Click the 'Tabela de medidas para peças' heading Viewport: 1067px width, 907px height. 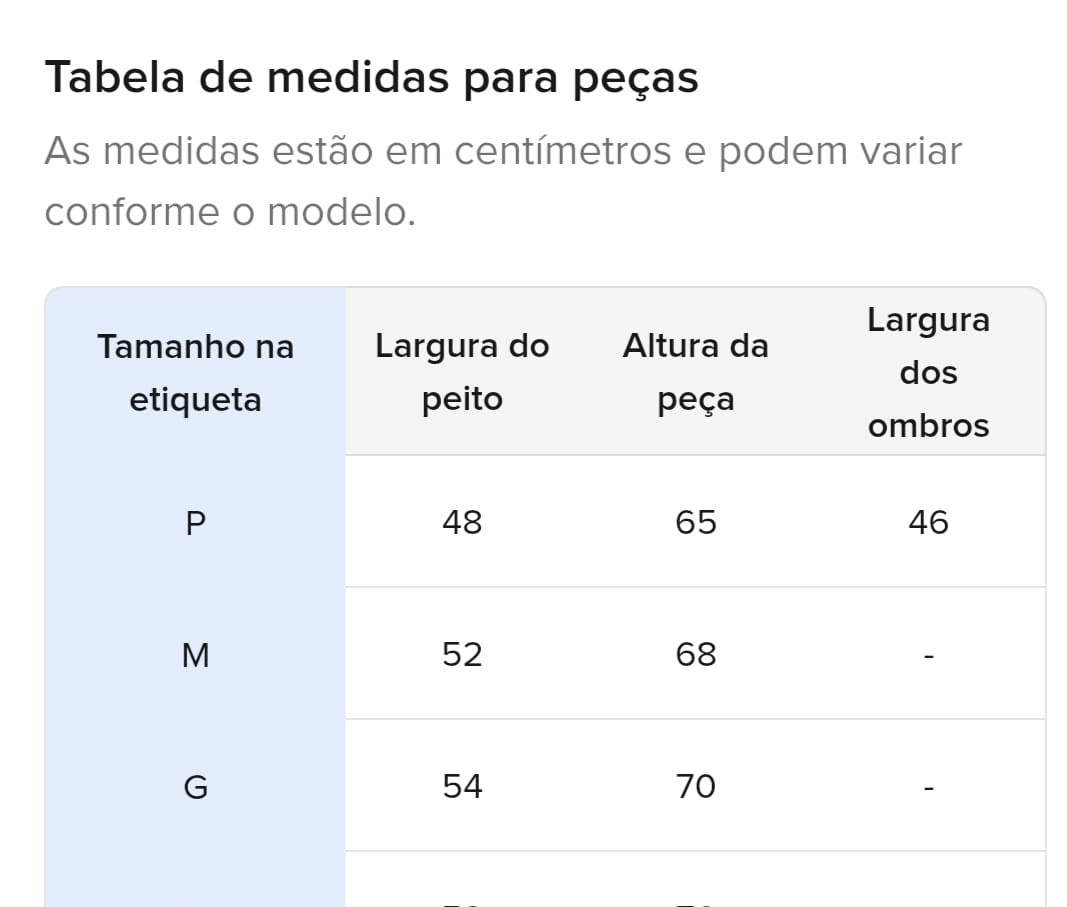click(x=371, y=78)
